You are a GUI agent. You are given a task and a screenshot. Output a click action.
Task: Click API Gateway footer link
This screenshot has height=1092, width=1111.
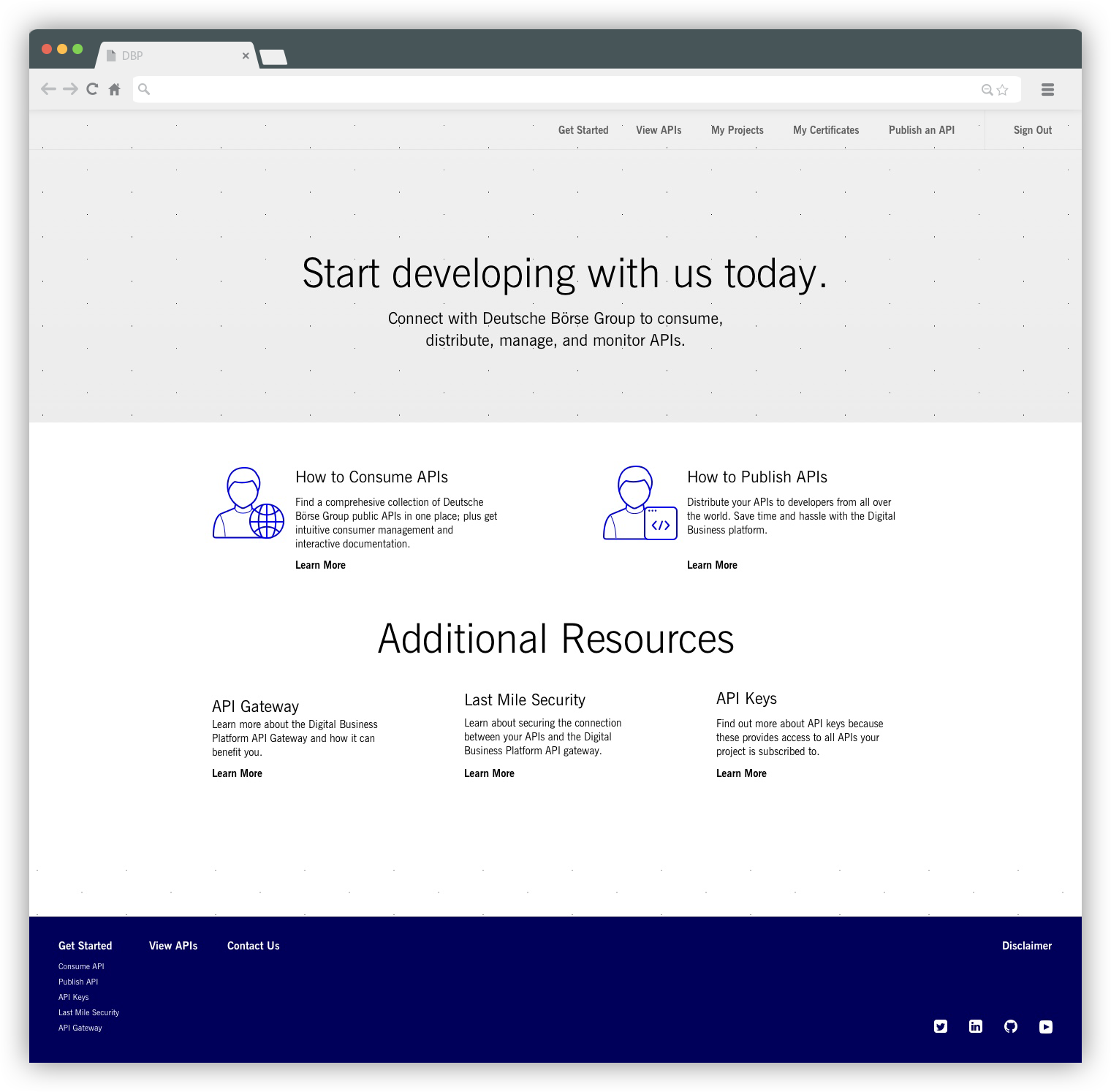pyautogui.click(x=80, y=1028)
